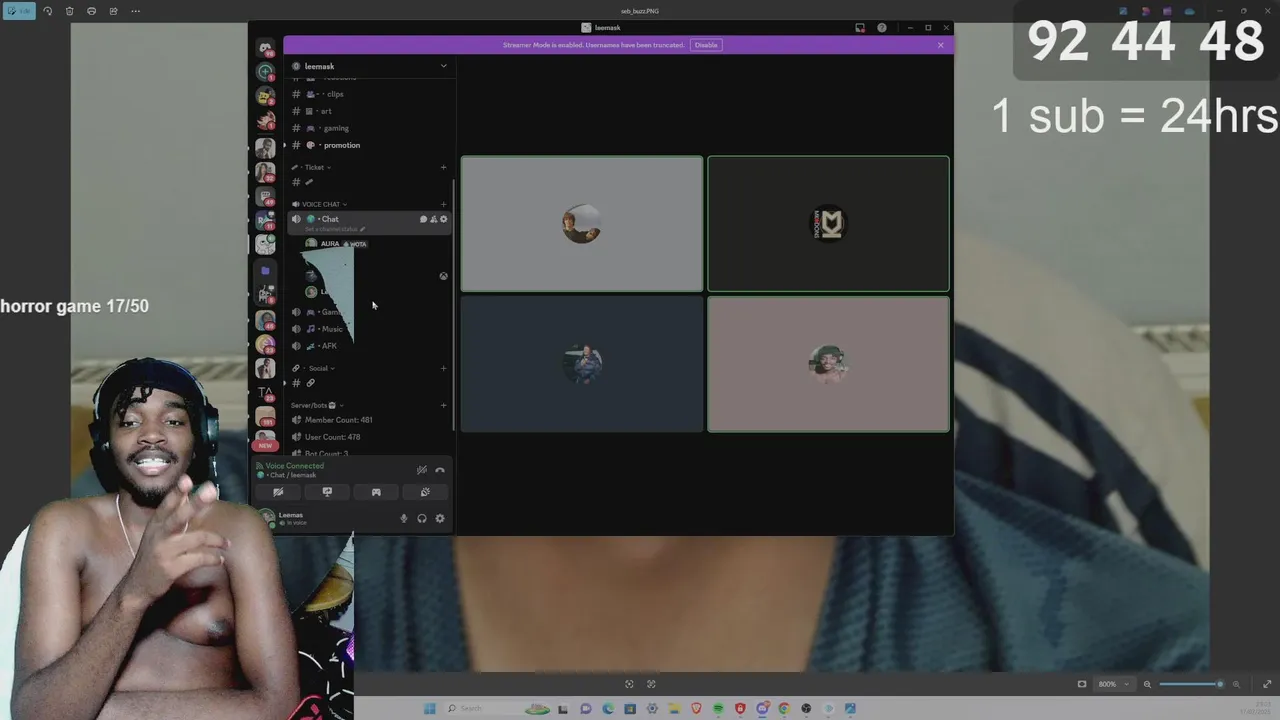1280x720 pixels.
Task: Open more options in Photos top bar
Action: (x=135, y=11)
